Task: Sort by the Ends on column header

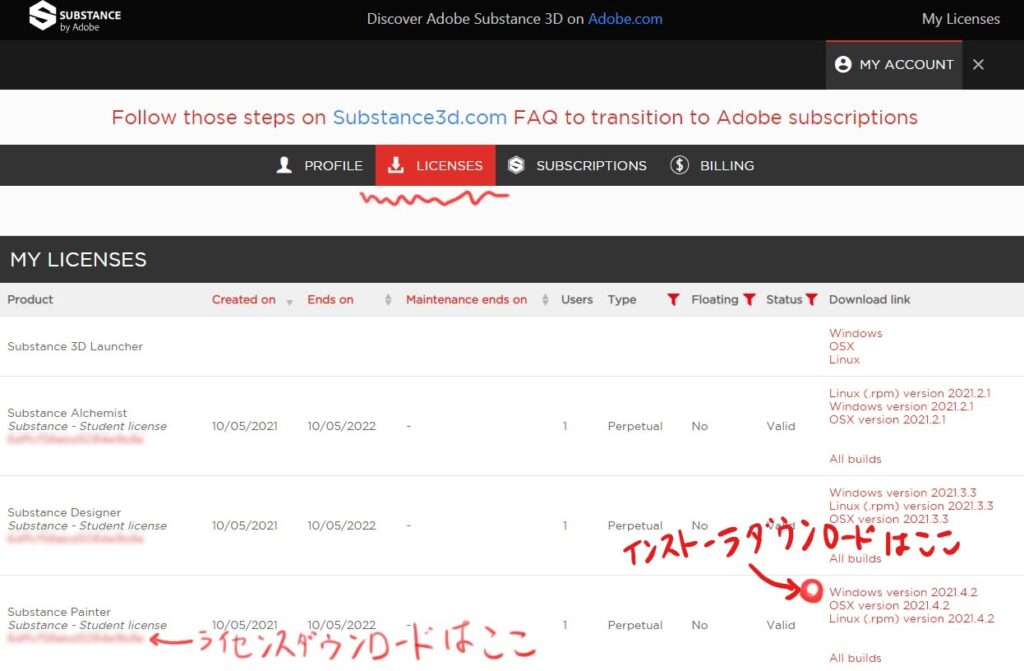Action: coord(330,300)
